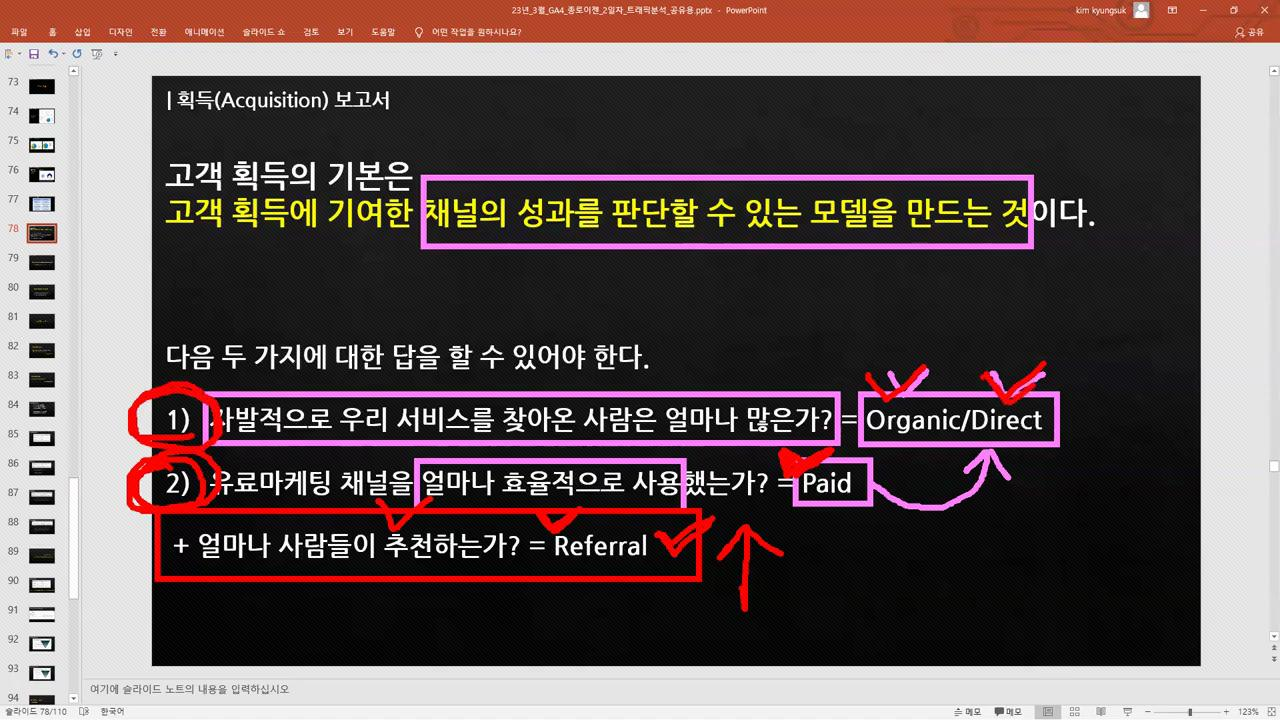Select slide 86 thumbnail
Screen dimensions: 1280x720
42,468
